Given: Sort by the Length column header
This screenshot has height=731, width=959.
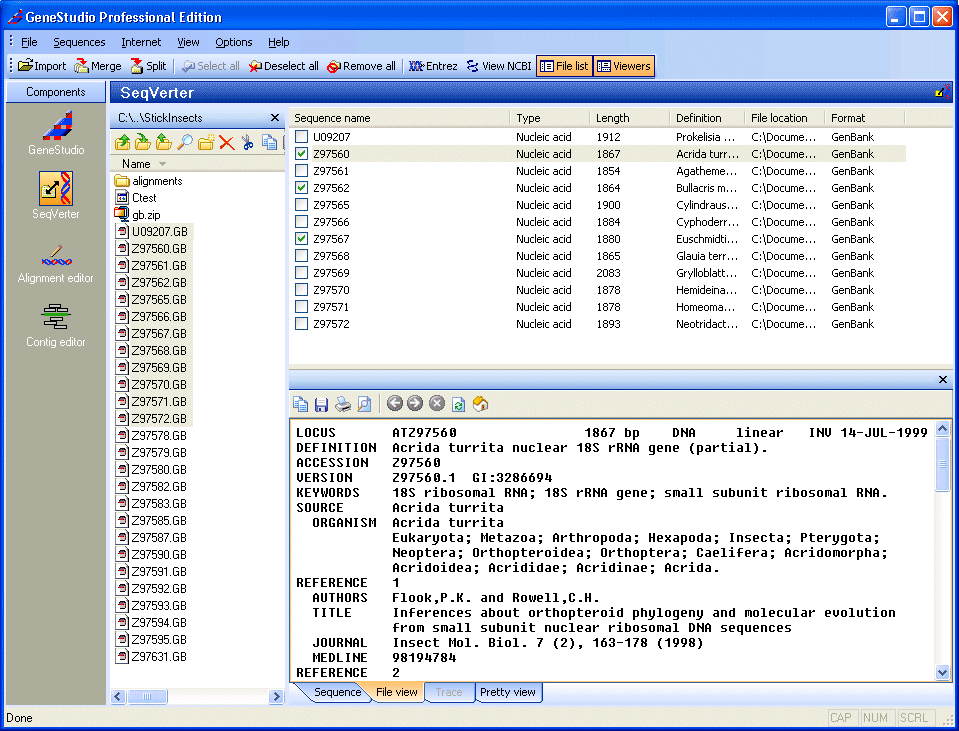Looking at the screenshot, I should click(629, 118).
